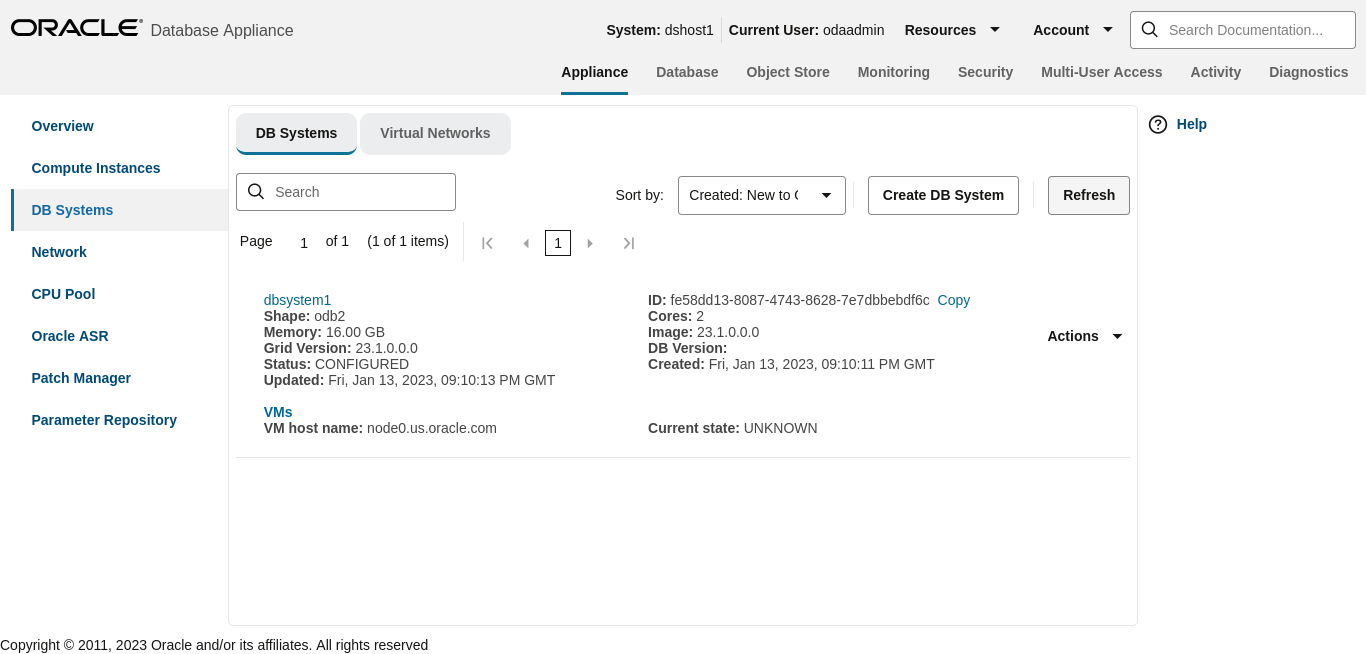The height and width of the screenshot is (654, 1366).
Task: Go to next page arrow icon
Action: tap(590, 243)
